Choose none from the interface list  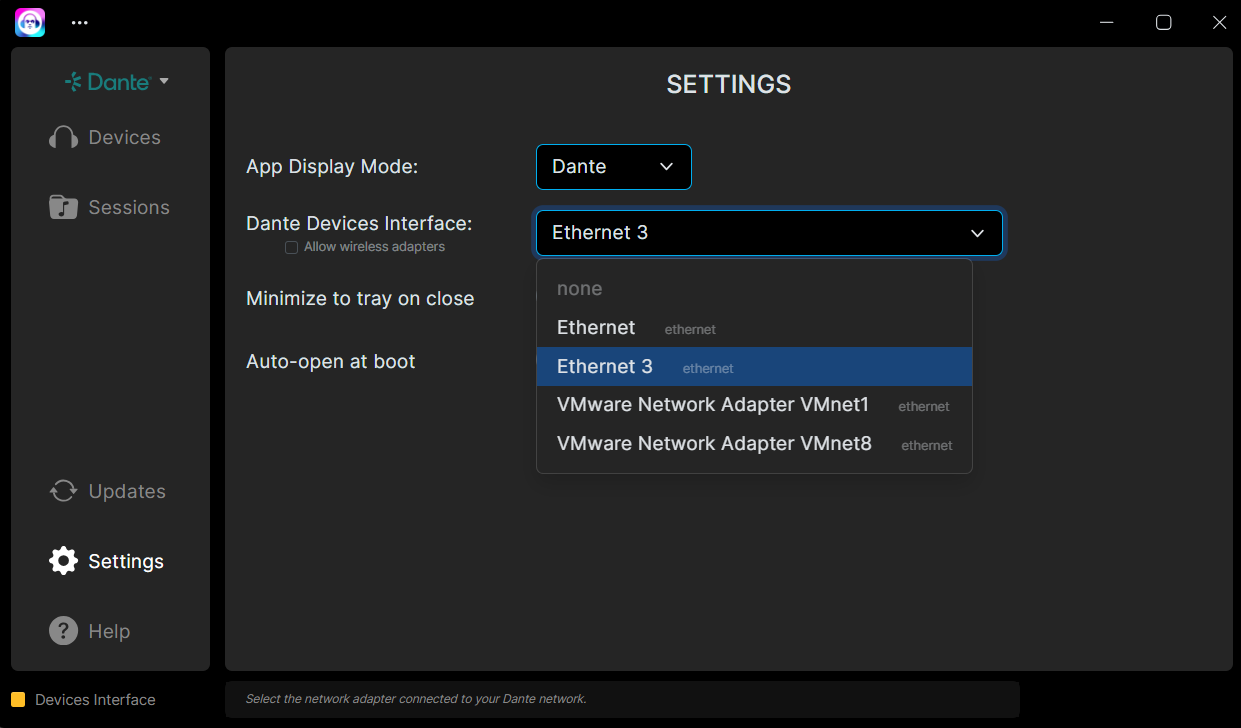pyautogui.click(x=754, y=289)
